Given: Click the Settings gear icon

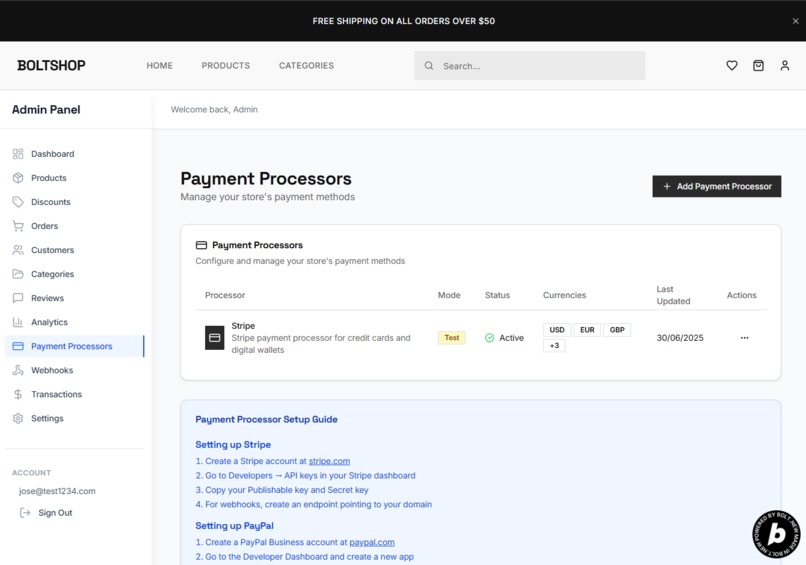Looking at the screenshot, I should 18,418.
